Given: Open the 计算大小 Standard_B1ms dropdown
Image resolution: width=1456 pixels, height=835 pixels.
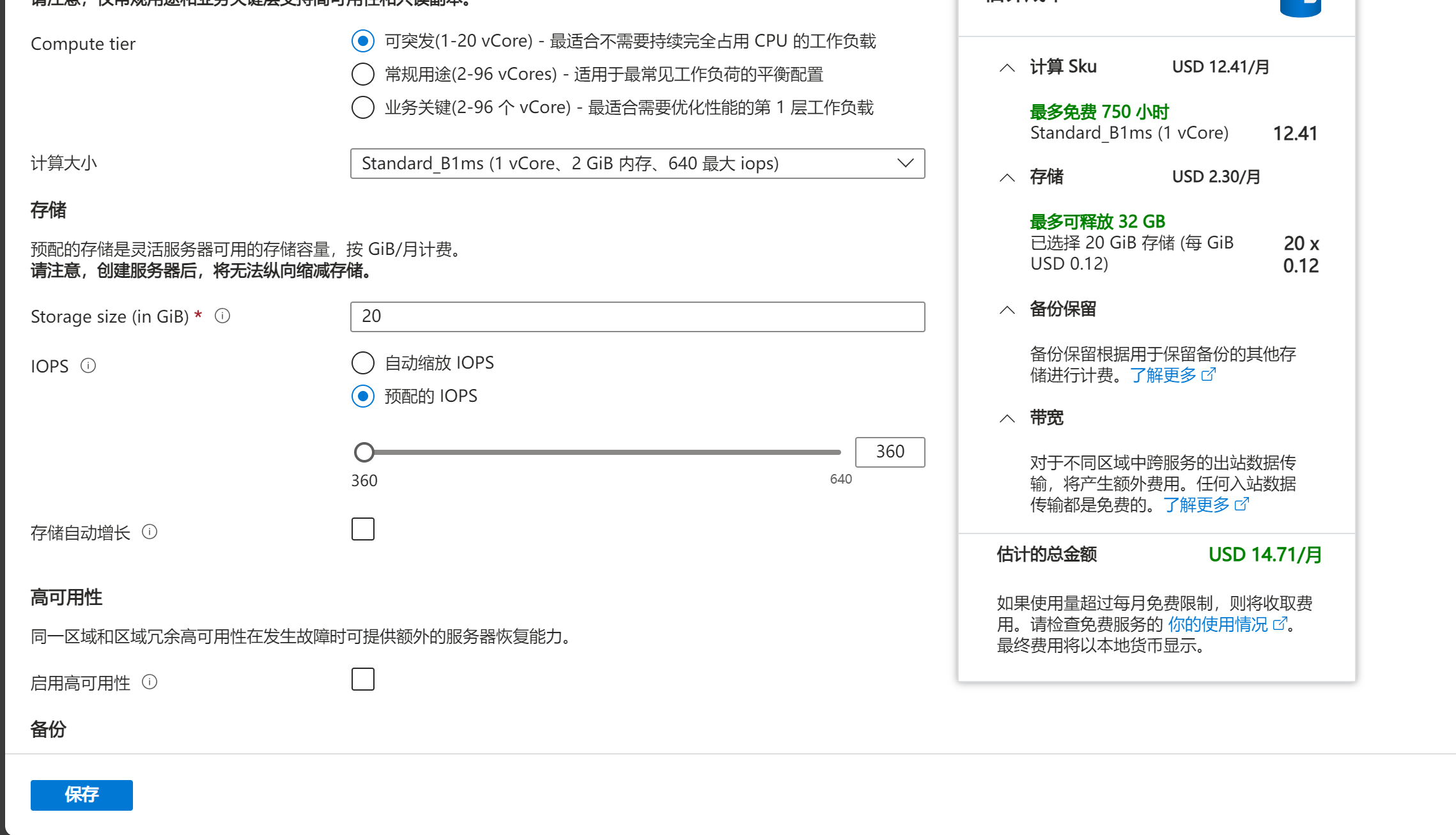Looking at the screenshot, I should (637, 164).
